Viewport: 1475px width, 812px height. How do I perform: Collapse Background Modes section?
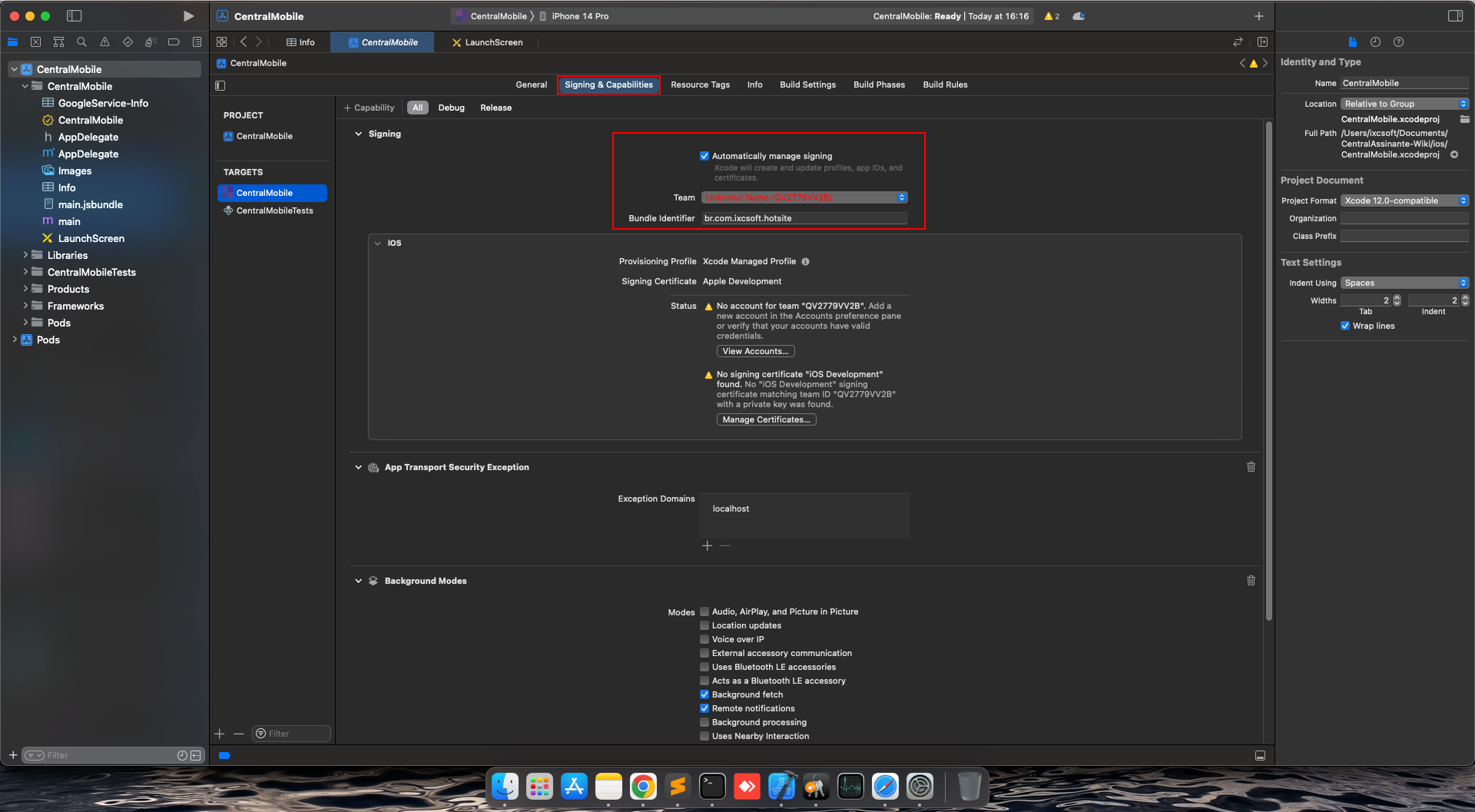pos(358,581)
